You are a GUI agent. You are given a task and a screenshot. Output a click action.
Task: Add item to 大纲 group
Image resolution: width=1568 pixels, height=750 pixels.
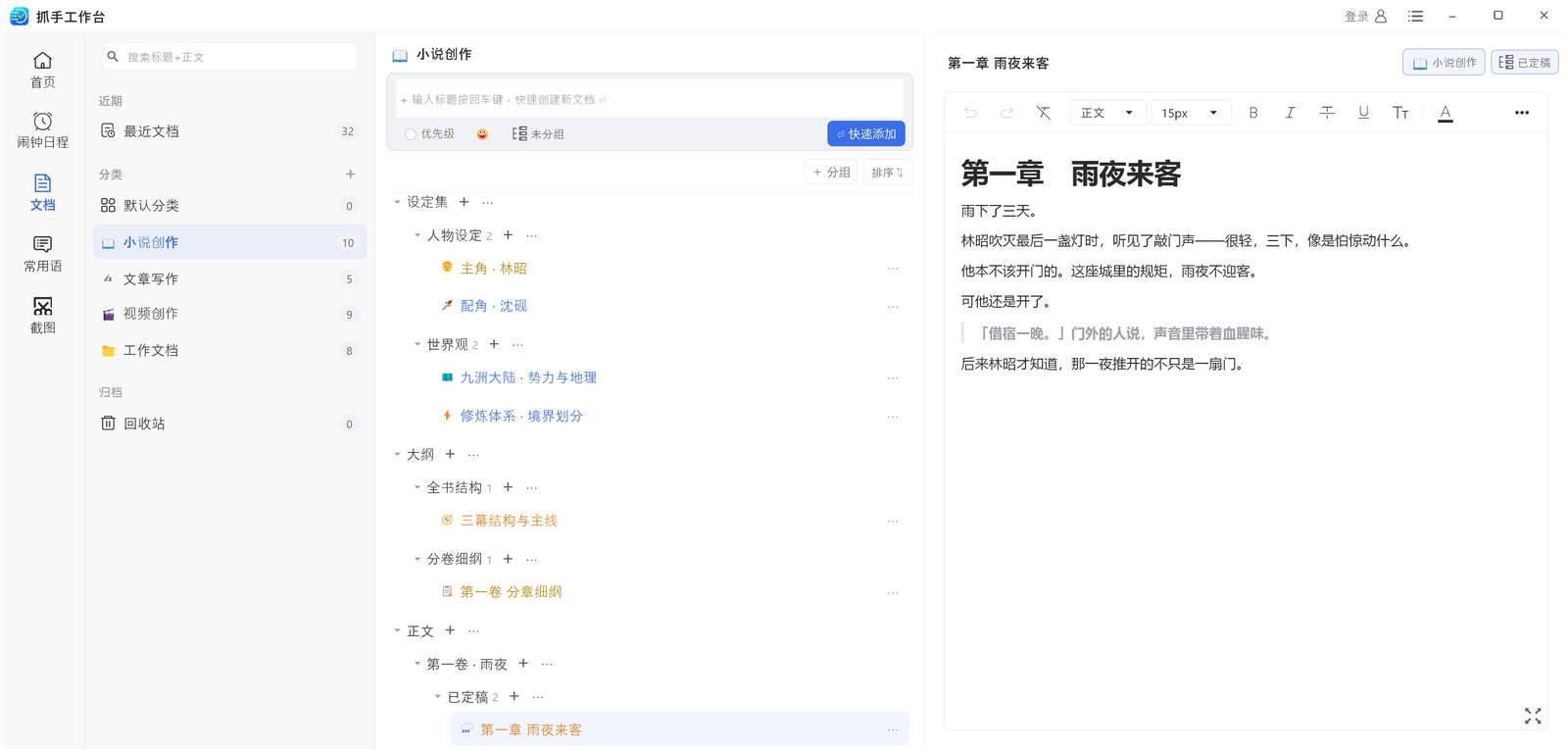point(450,454)
